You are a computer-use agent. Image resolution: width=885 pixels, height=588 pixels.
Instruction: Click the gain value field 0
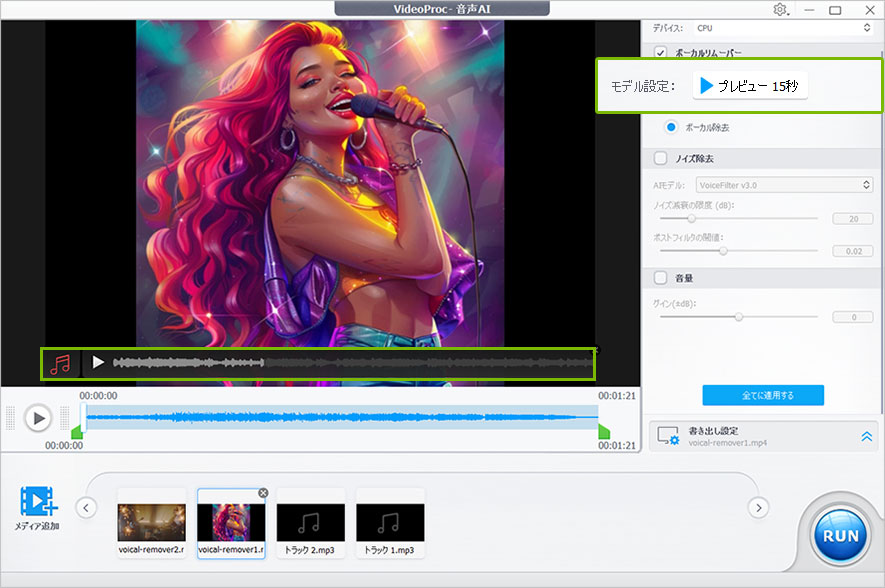(853, 317)
